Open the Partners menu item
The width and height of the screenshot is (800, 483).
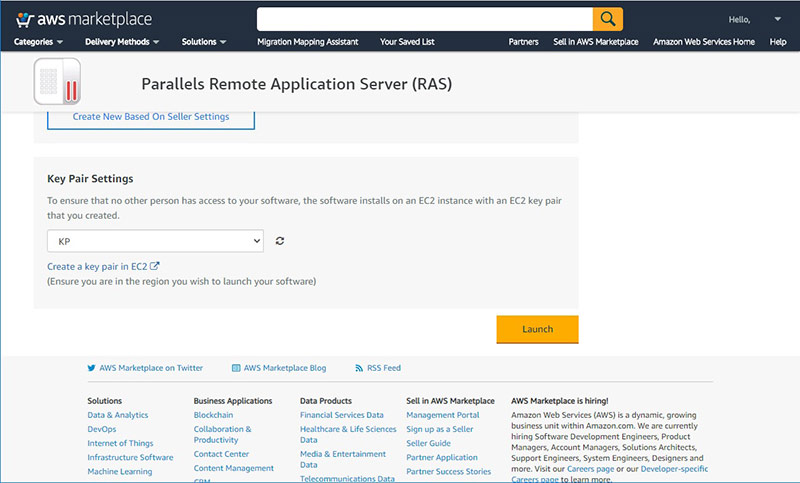point(523,42)
